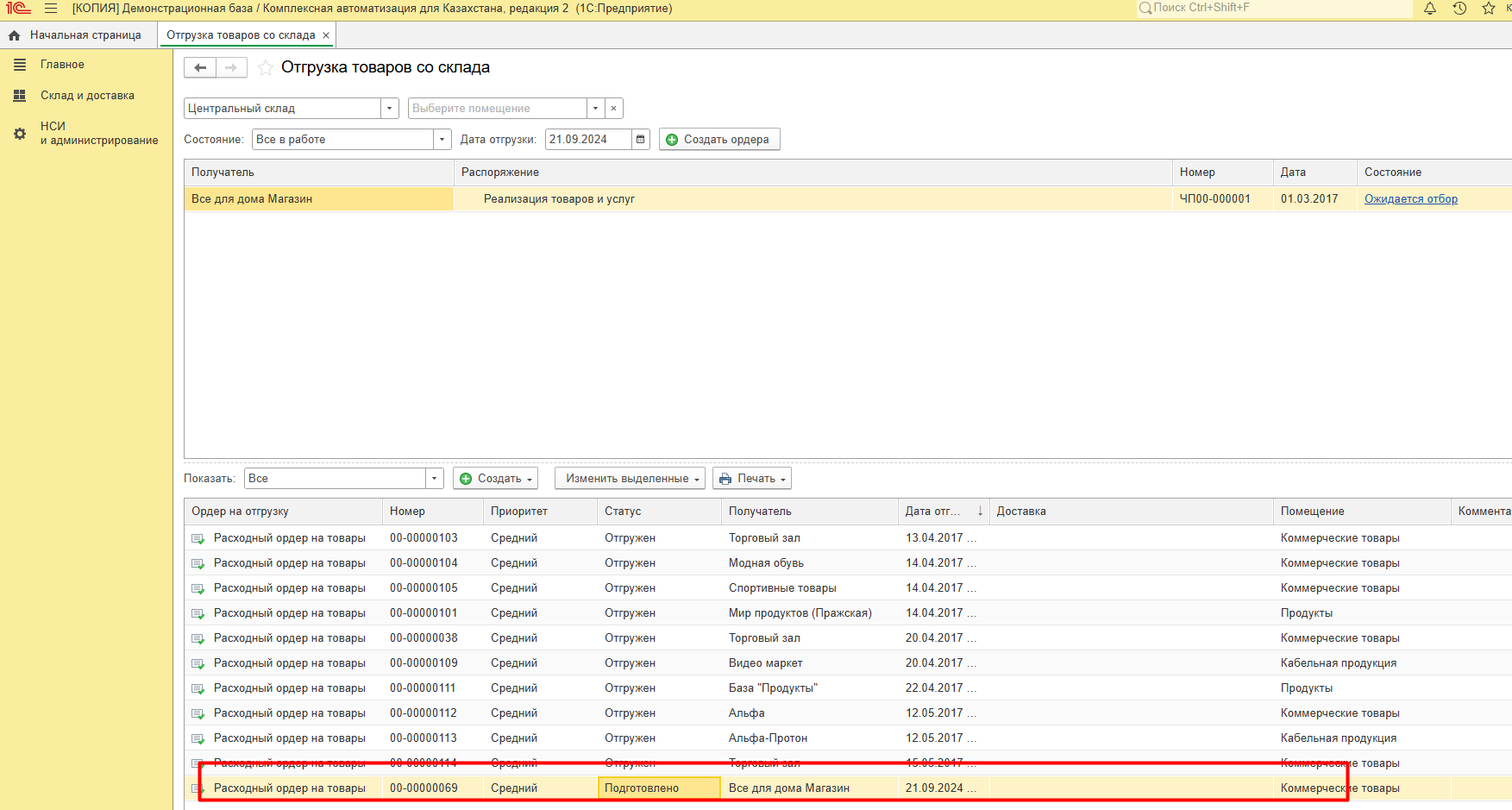This screenshot has width=1512, height=810.
Task: Open the history clock icon
Action: (x=1459, y=9)
